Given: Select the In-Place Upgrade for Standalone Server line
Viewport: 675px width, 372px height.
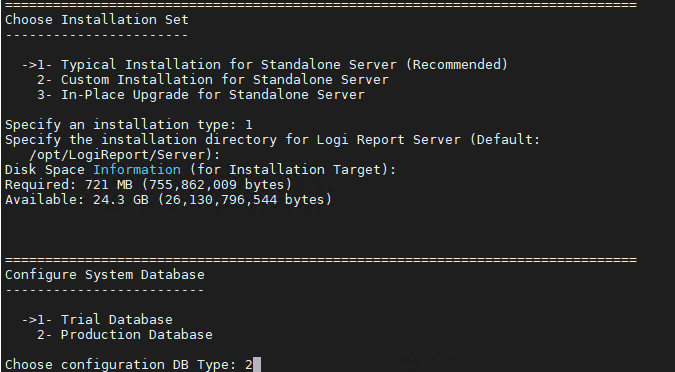Looking at the screenshot, I should [x=201, y=95].
